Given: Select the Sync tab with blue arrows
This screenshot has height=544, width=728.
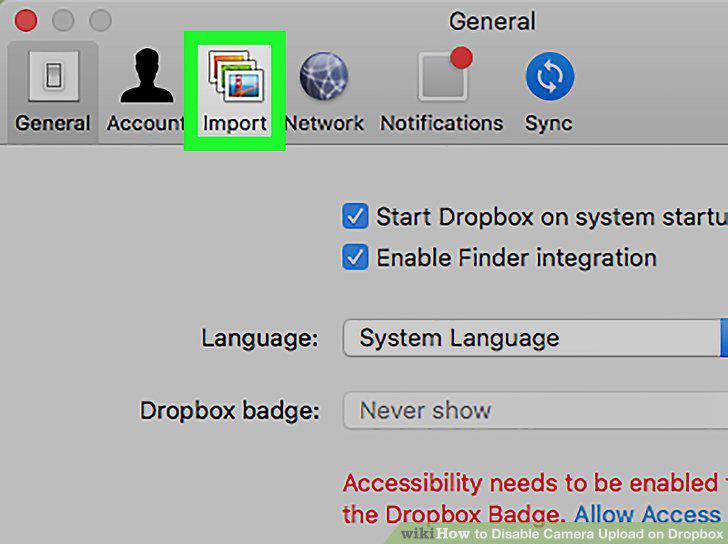Looking at the screenshot, I should click(x=549, y=91).
